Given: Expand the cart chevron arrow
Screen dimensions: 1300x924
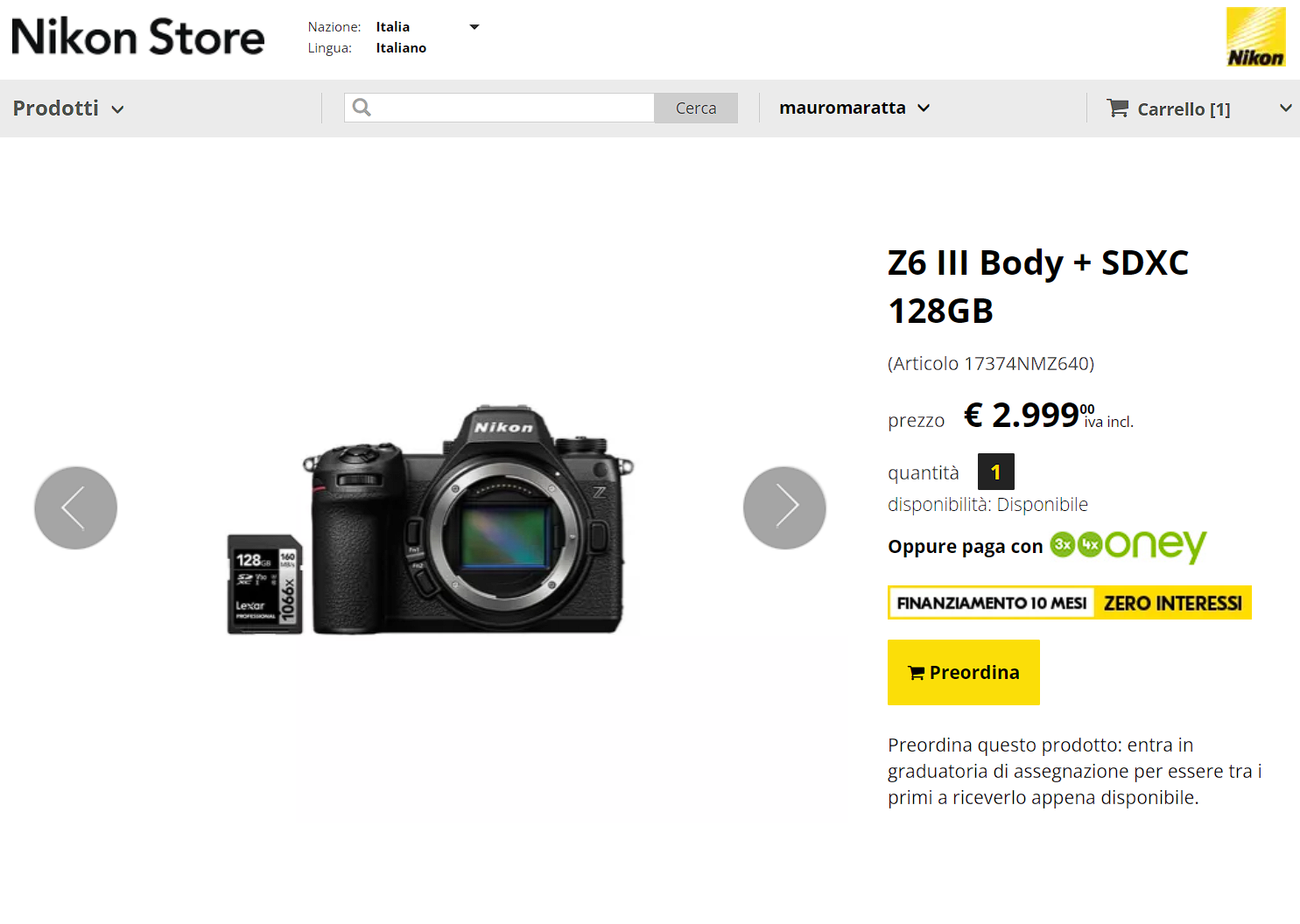Looking at the screenshot, I should [x=1285, y=108].
